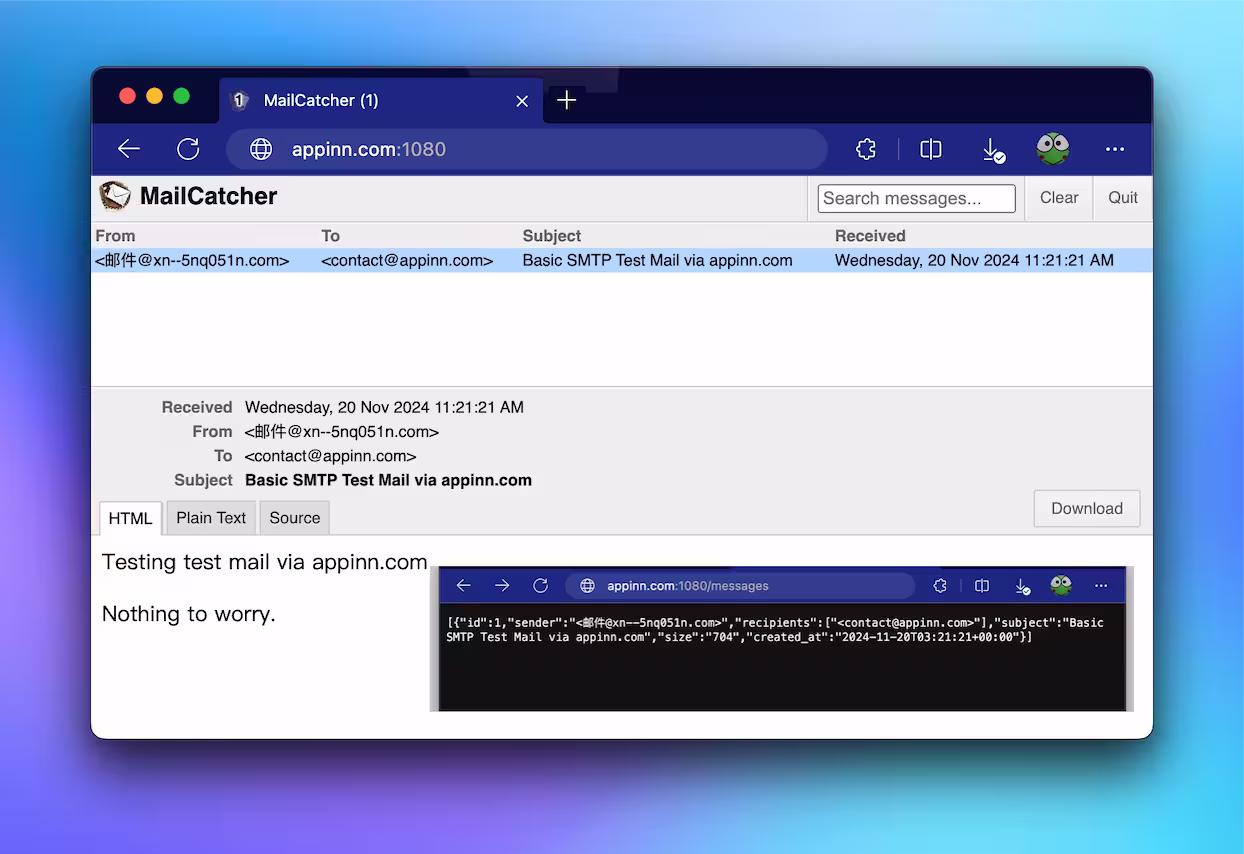Click the Subject column header
The width and height of the screenshot is (1244, 854).
pyautogui.click(x=551, y=236)
